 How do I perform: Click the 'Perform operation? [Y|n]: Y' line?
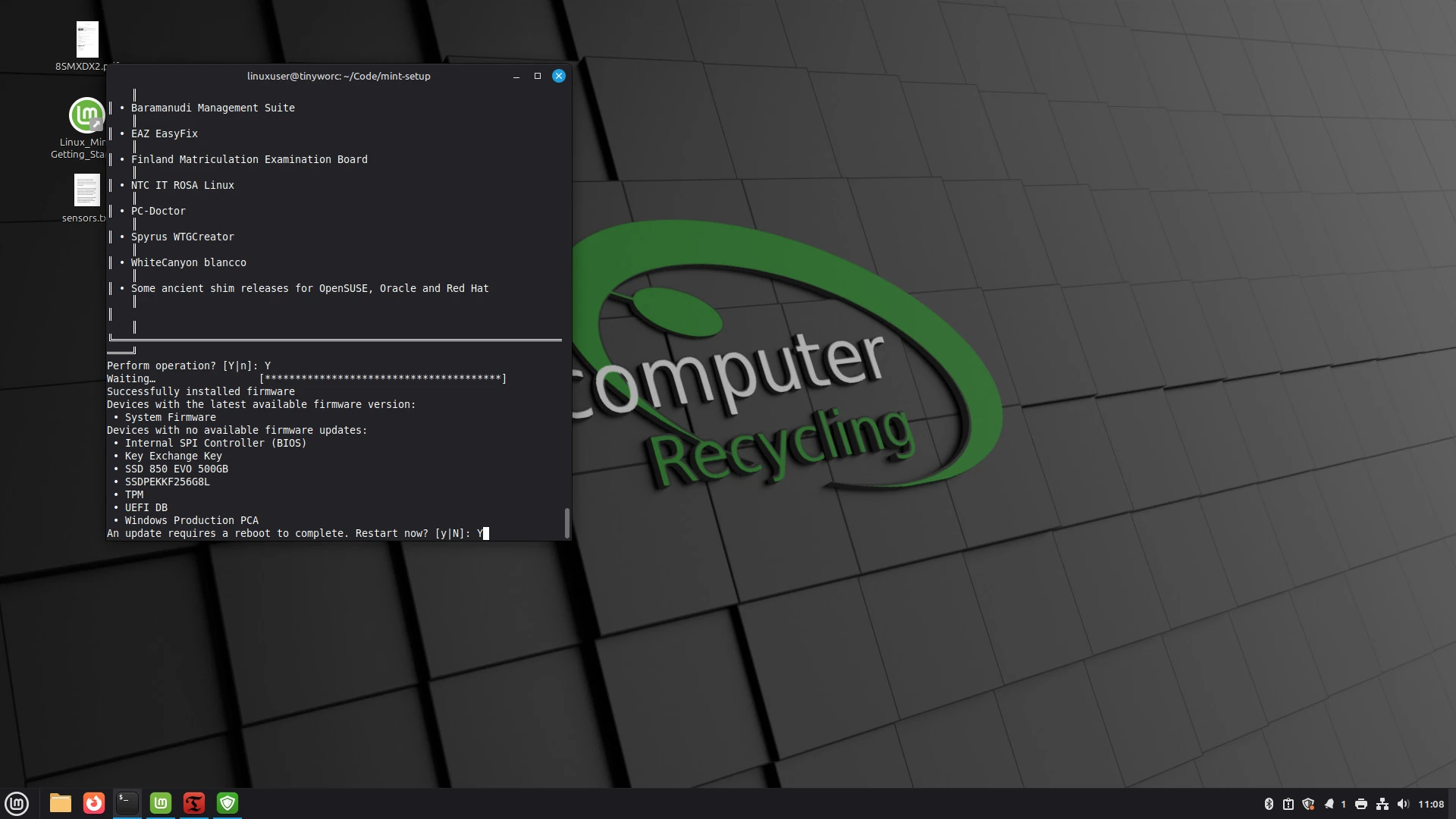click(x=189, y=366)
